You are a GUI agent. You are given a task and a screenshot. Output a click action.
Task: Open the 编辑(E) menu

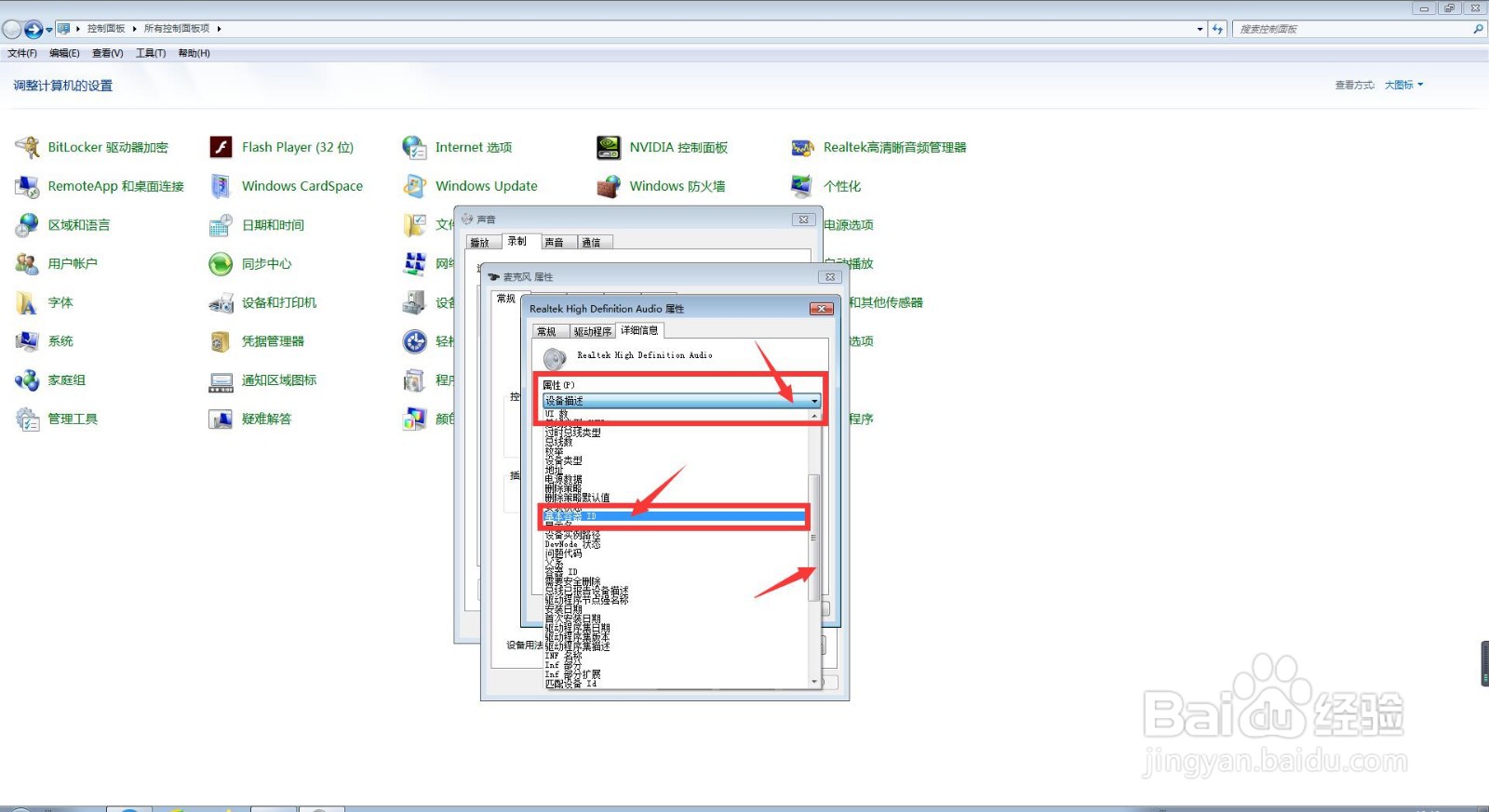pos(64,53)
